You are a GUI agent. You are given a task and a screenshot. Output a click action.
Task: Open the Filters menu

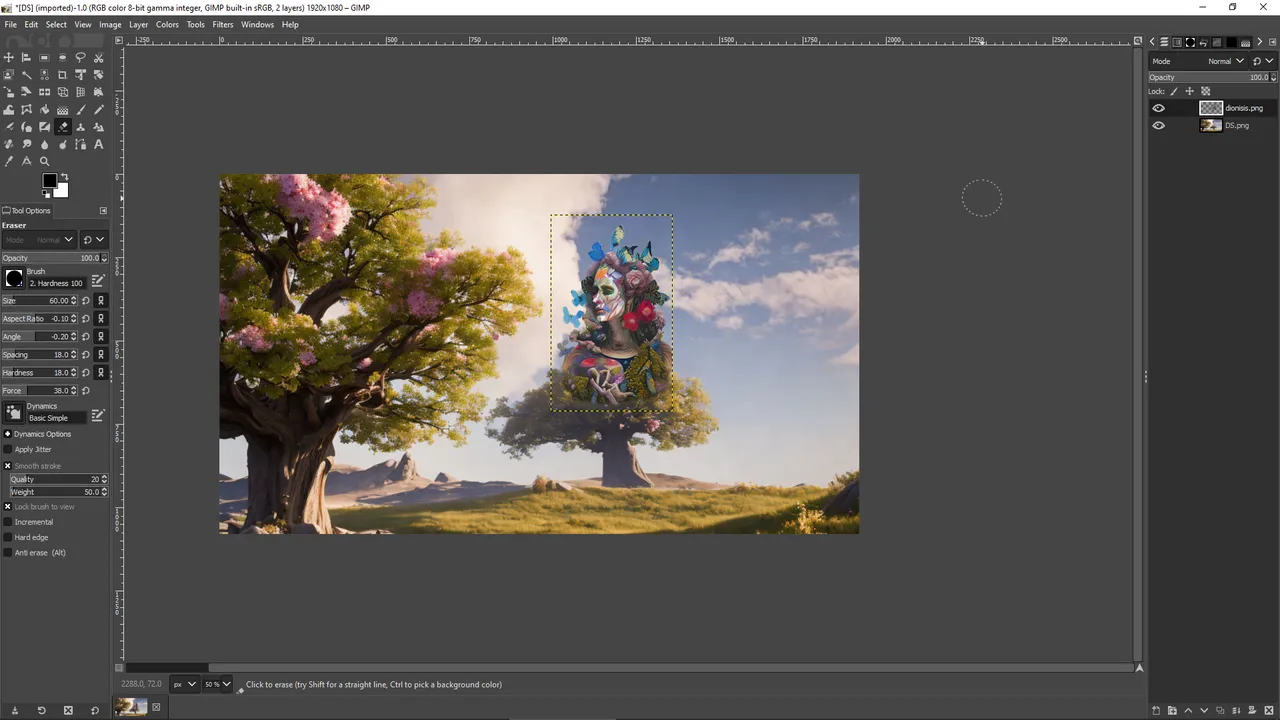(x=223, y=24)
